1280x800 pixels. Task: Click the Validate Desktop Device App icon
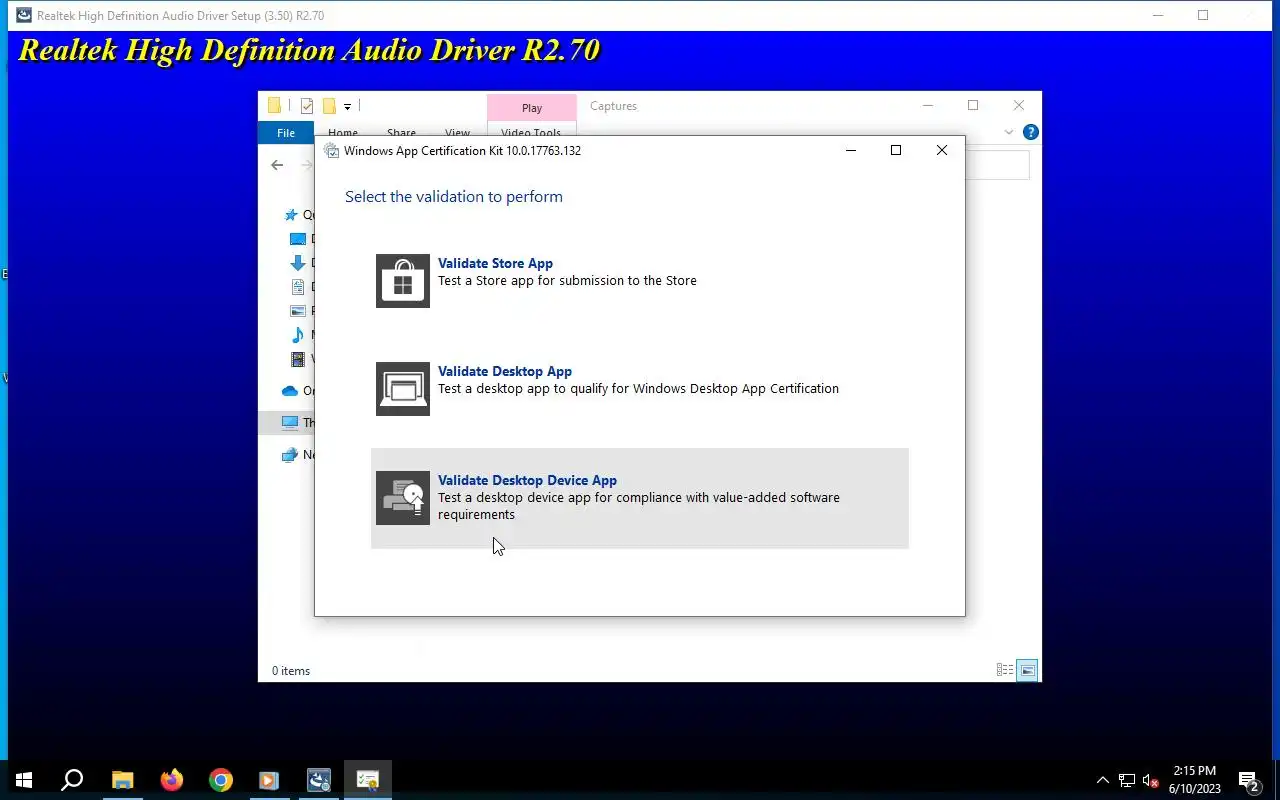[403, 497]
